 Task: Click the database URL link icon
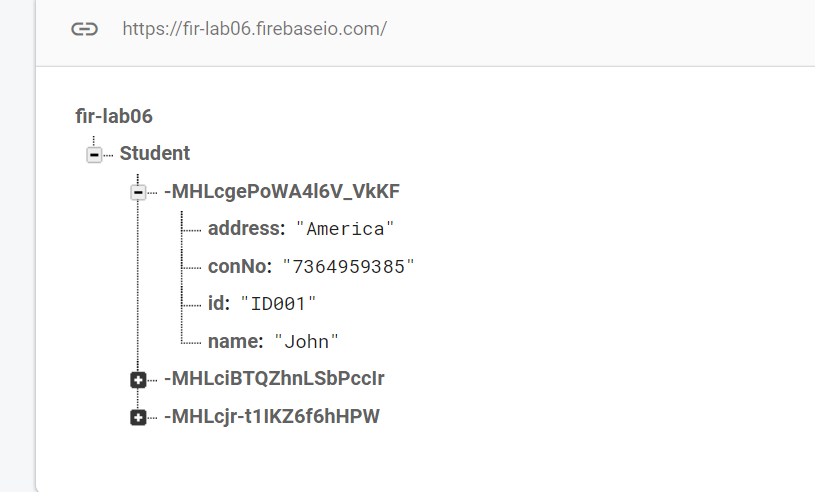84,29
